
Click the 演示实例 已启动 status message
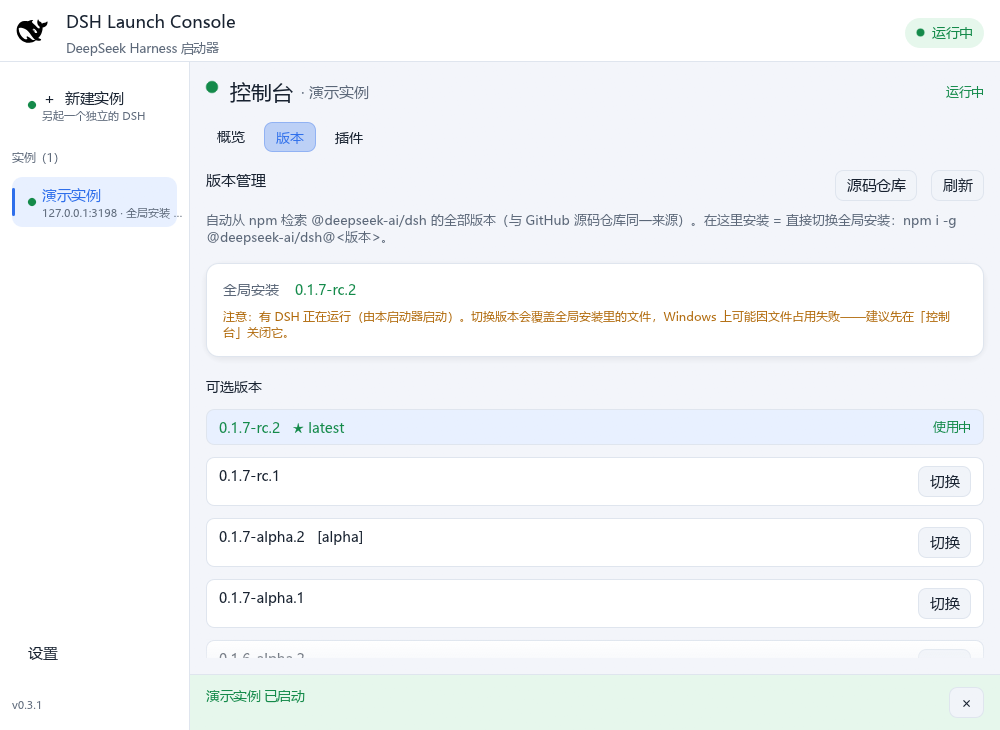pyautogui.click(x=255, y=696)
